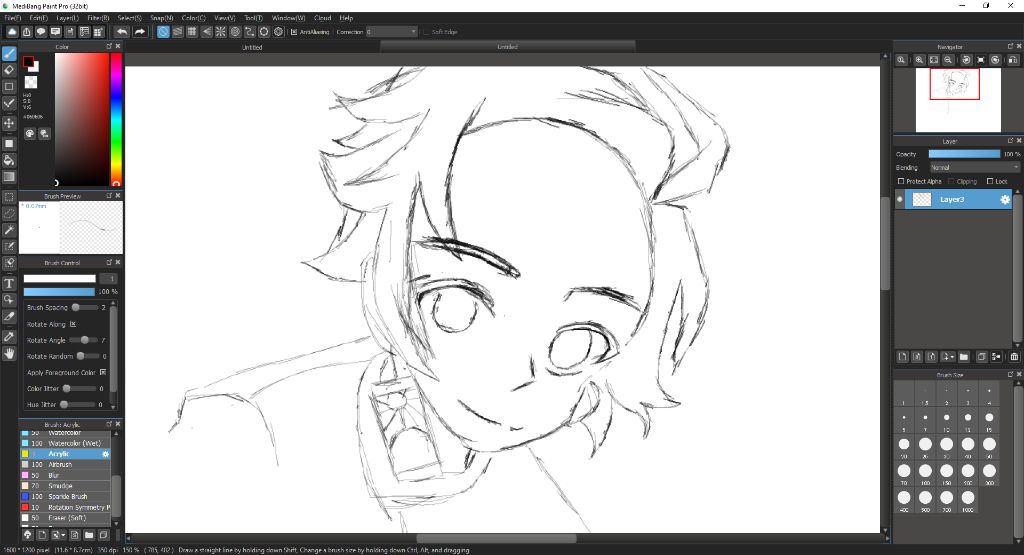Viewport: 1024px width, 555px height.
Task: Create a new layer from Layer panel
Action: [x=903, y=357]
